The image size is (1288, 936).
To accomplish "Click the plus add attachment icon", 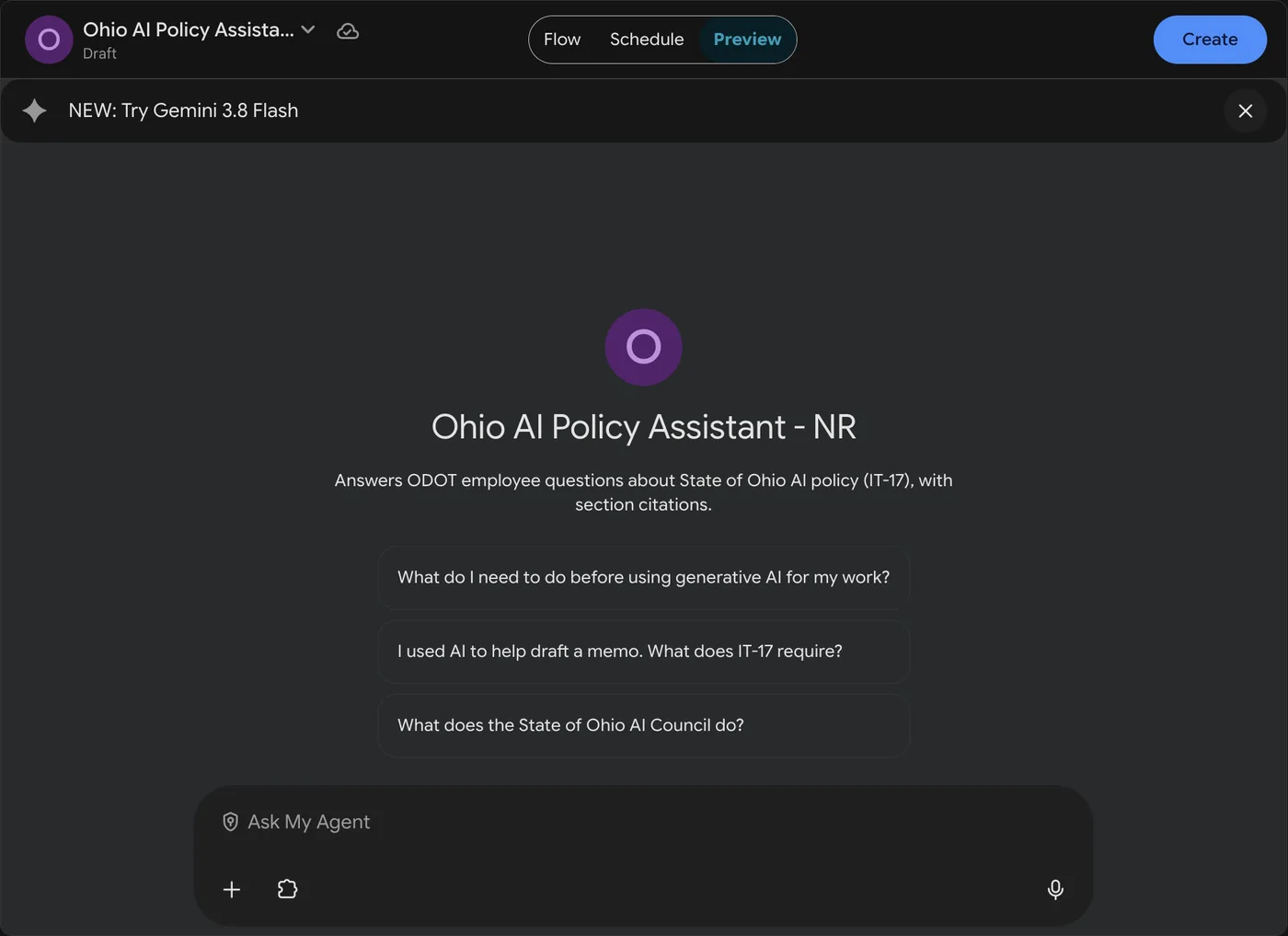I will [x=232, y=889].
